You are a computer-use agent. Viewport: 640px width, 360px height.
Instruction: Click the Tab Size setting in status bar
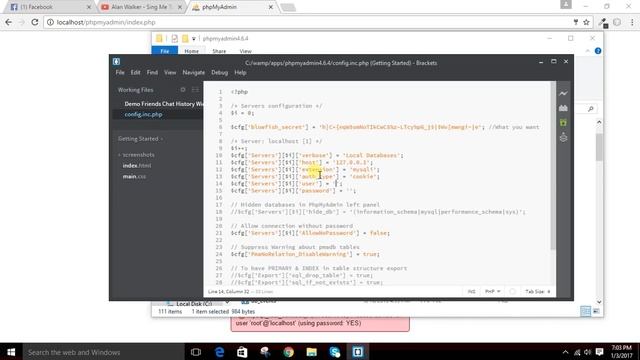538,291
